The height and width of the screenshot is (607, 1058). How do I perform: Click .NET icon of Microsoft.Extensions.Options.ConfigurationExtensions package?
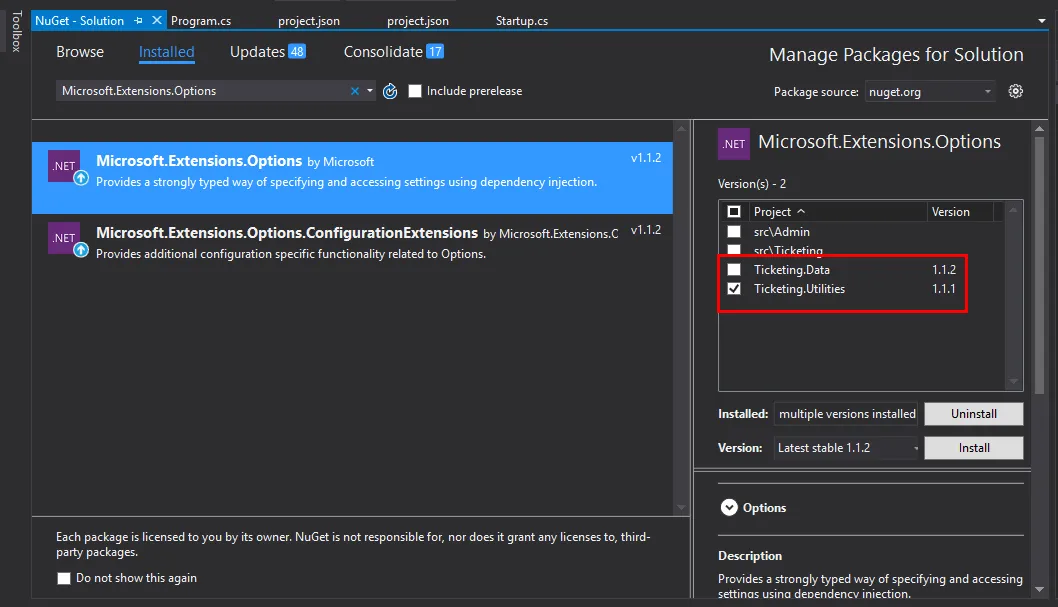[x=65, y=239]
